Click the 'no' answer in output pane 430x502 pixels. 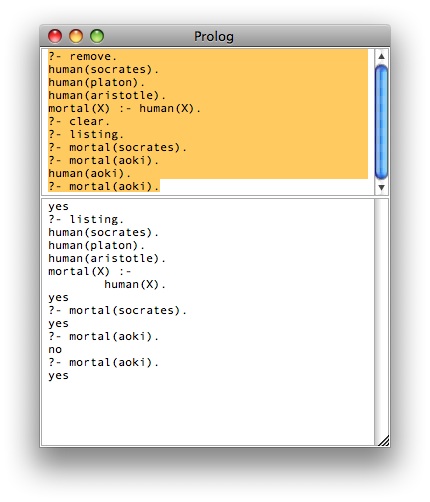point(55,350)
